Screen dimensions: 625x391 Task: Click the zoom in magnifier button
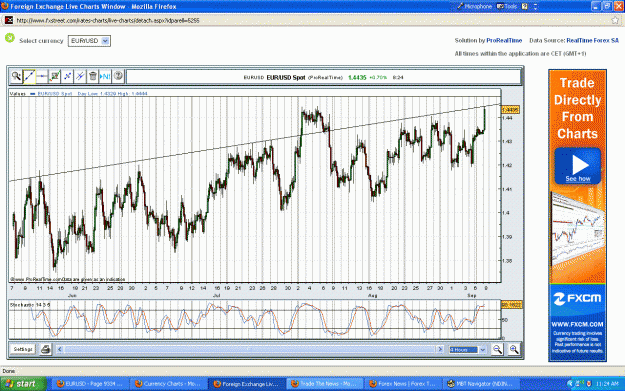[514, 350]
